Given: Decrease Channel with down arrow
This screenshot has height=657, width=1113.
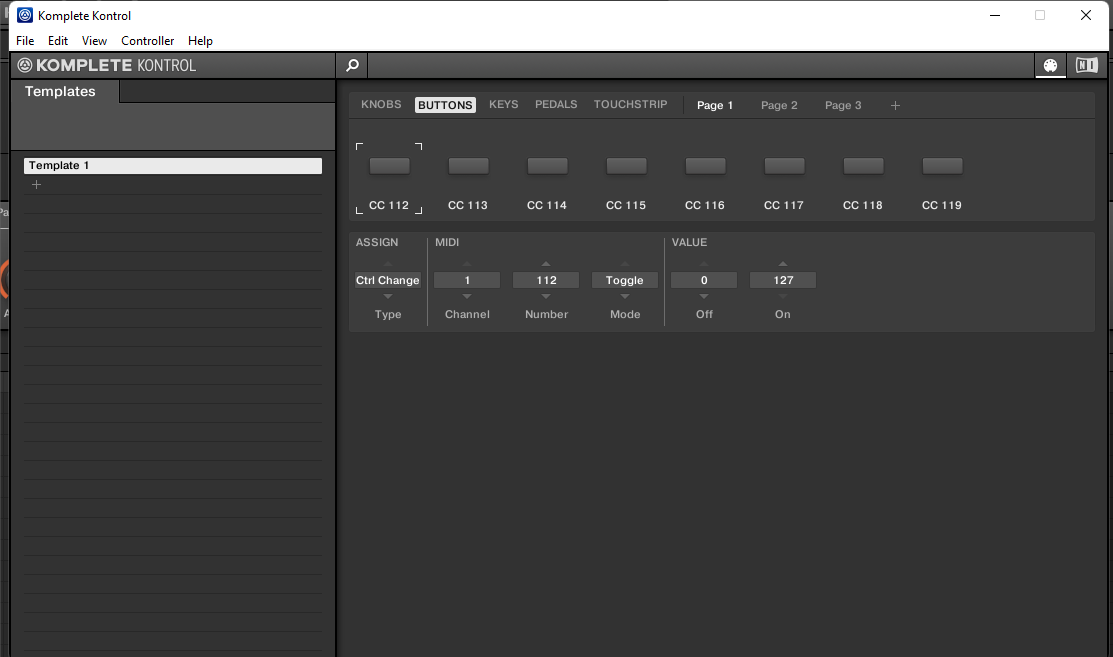Looking at the screenshot, I should coord(467,297).
